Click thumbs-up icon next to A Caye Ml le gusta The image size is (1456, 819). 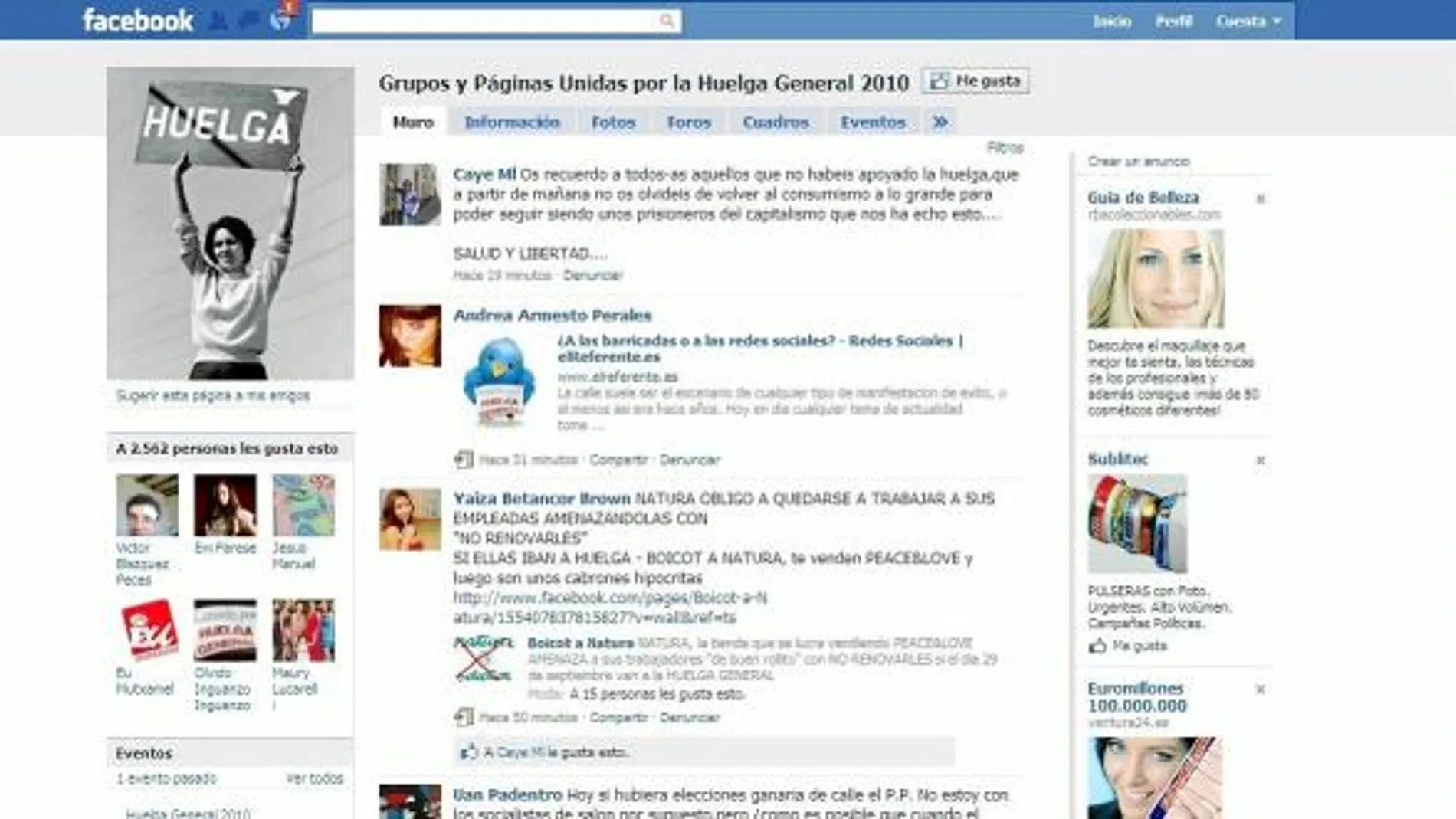click(468, 752)
